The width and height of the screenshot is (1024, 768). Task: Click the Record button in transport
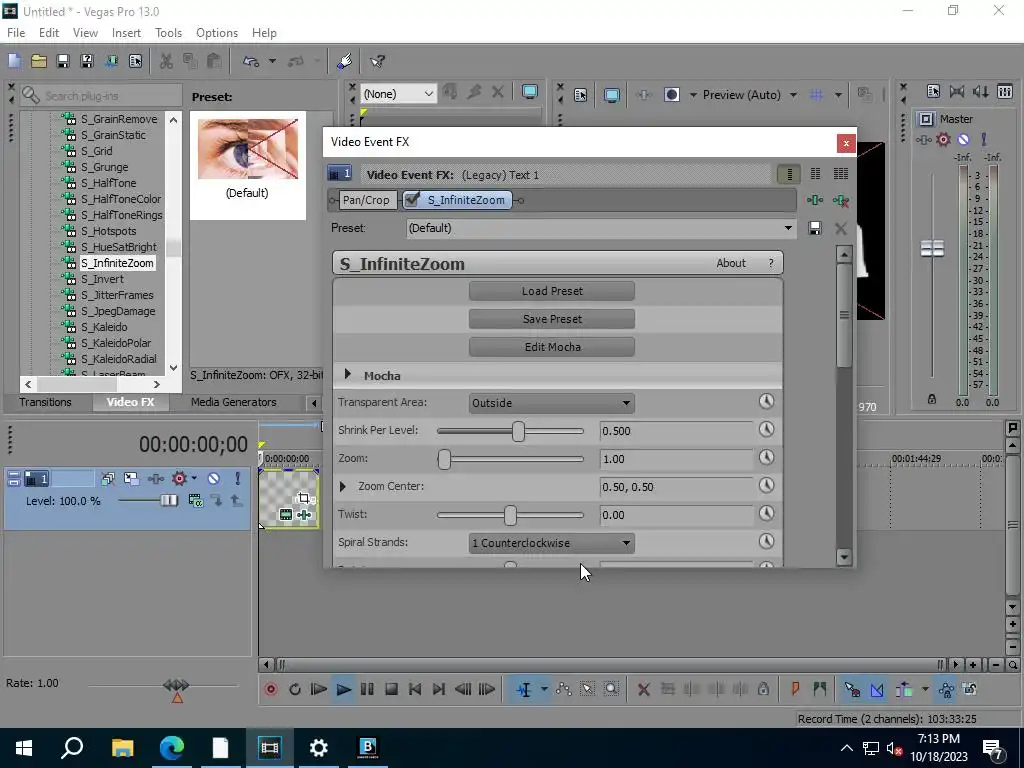(x=270, y=689)
